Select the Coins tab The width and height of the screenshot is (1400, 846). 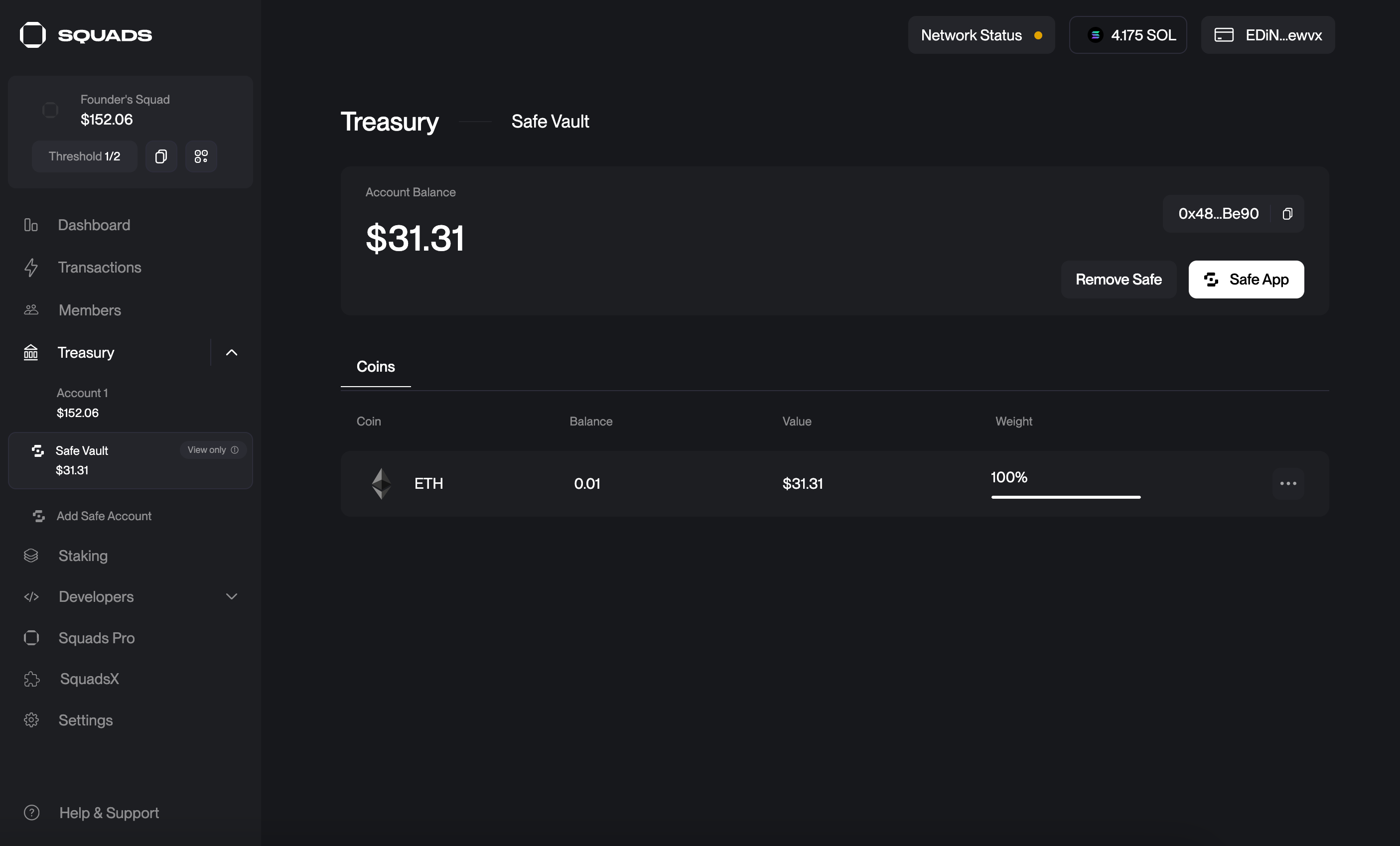pos(376,367)
